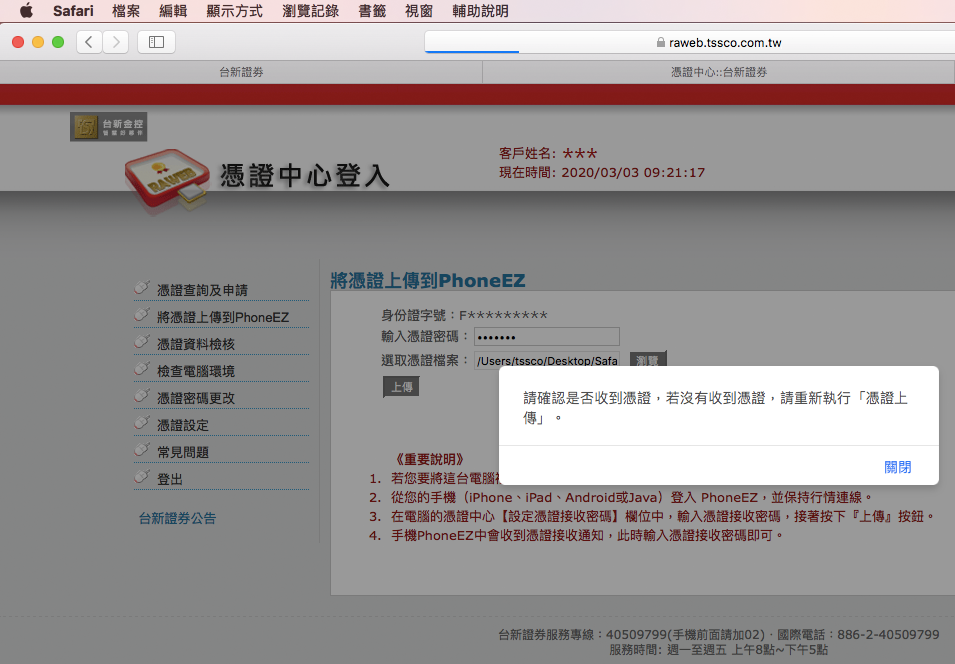
Task: Open 檢查電腦環境 in sidebar
Action: tap(196, 371)
